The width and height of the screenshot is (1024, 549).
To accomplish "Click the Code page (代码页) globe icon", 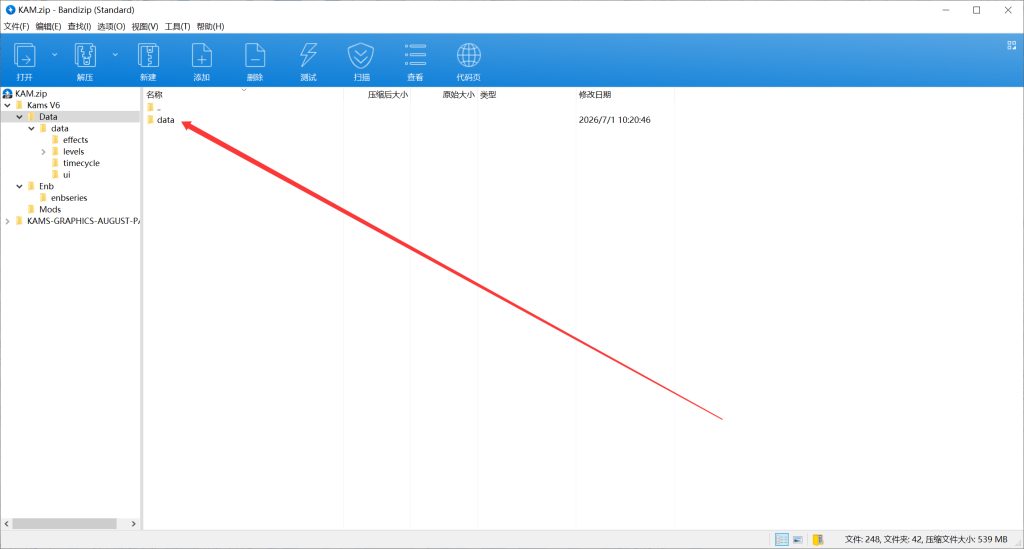I will (468, 56).
